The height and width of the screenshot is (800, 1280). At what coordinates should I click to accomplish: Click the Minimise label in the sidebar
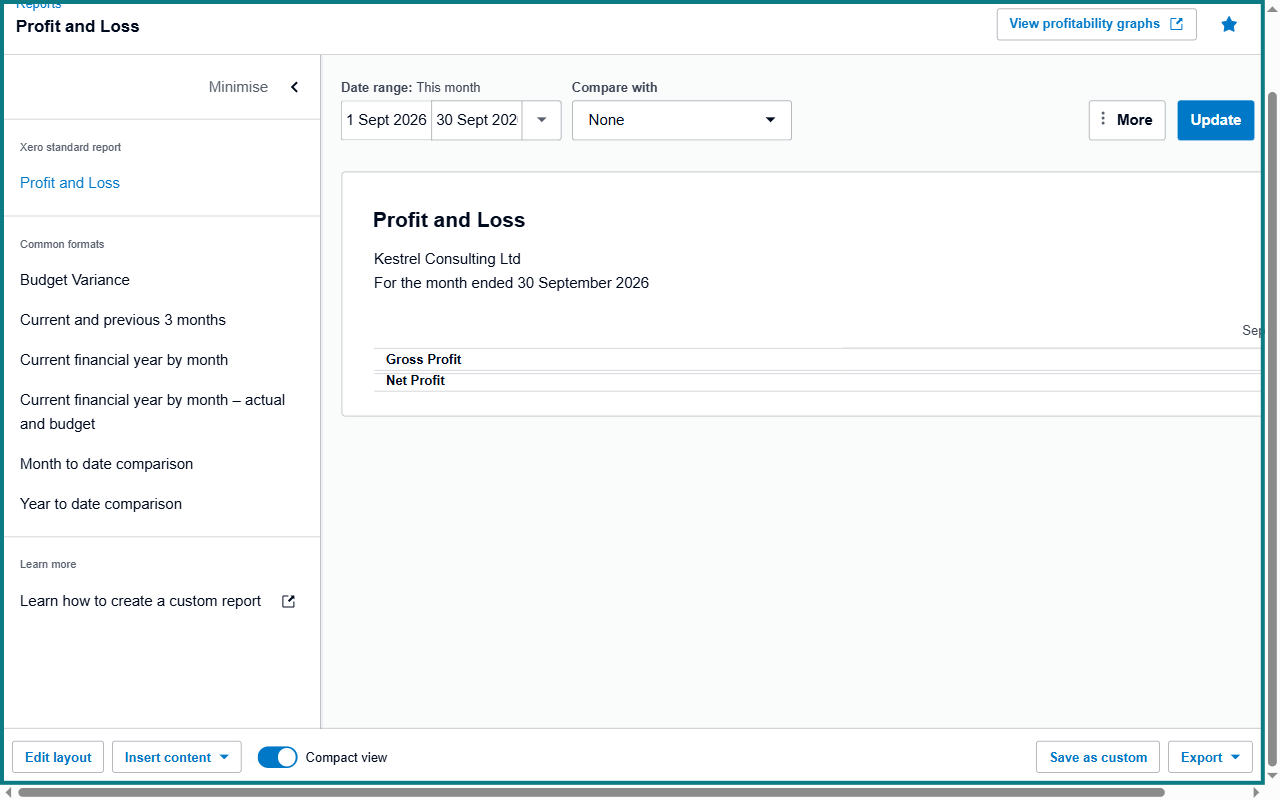coord(238,87)
